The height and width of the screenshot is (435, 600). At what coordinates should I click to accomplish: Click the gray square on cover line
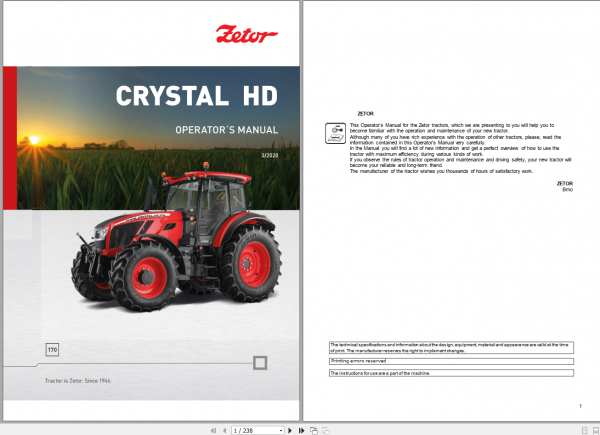(260, 363)
